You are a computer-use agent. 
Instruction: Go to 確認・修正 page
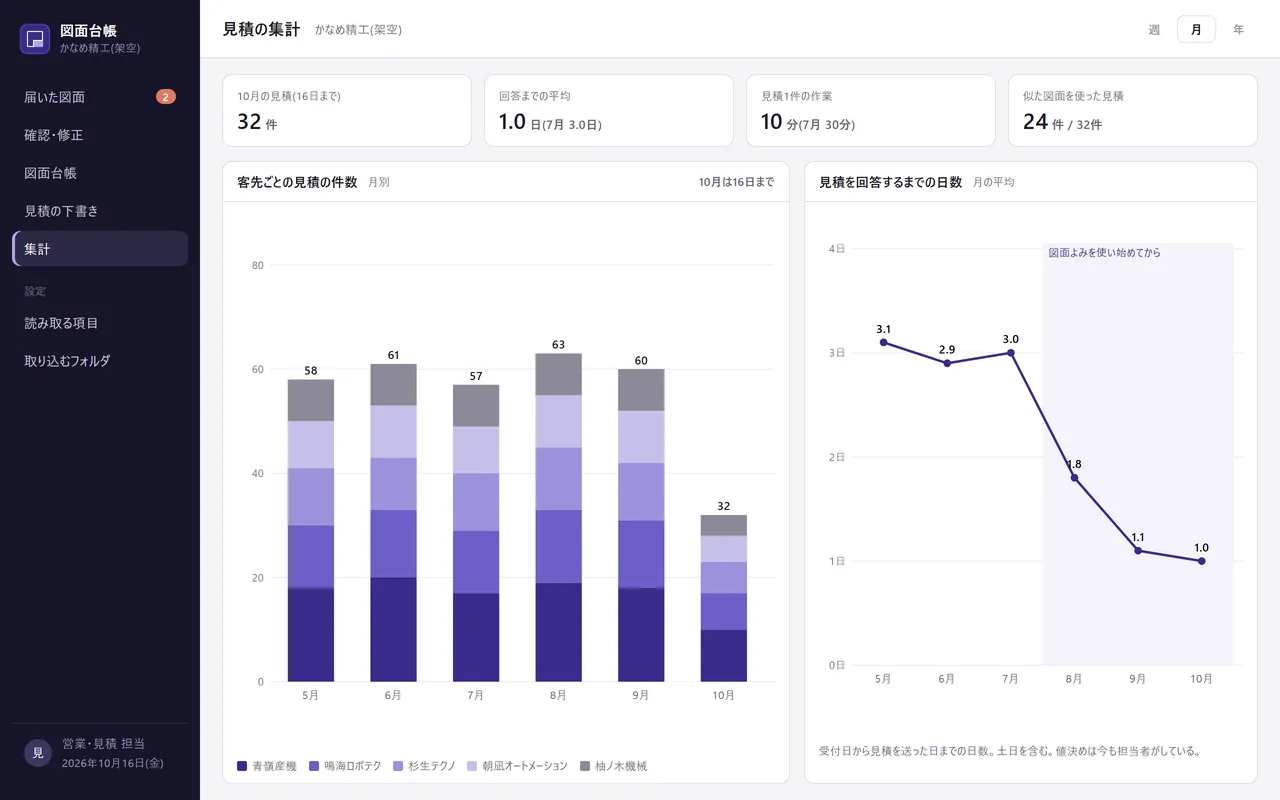point(100,135)
